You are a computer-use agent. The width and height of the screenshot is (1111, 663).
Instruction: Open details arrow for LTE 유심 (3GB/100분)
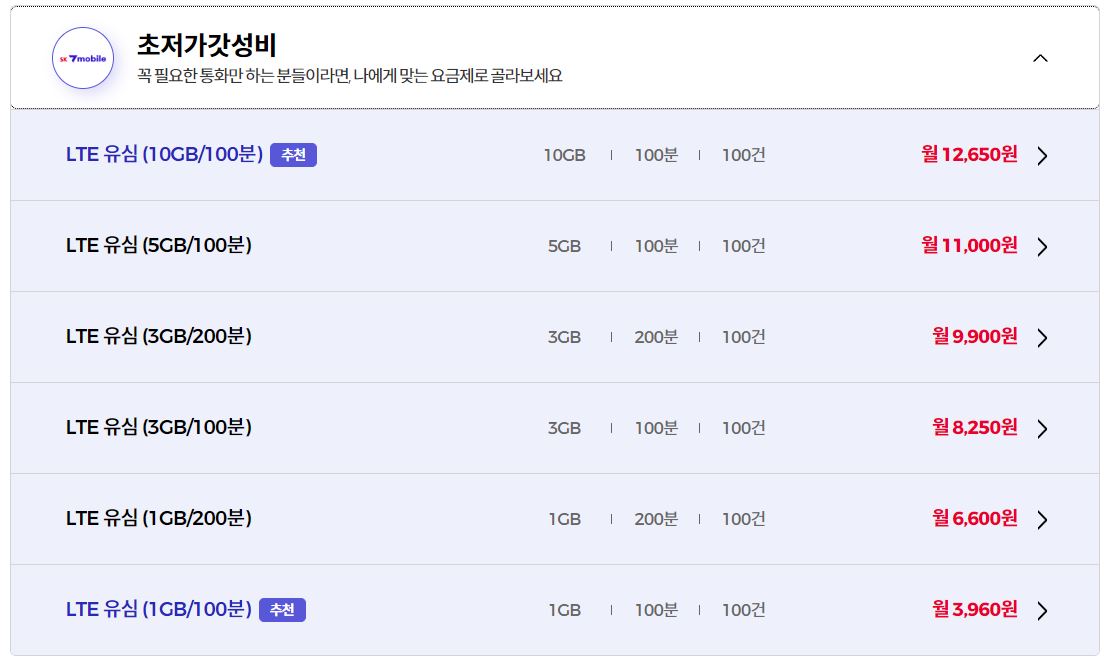coord(1043,428)
